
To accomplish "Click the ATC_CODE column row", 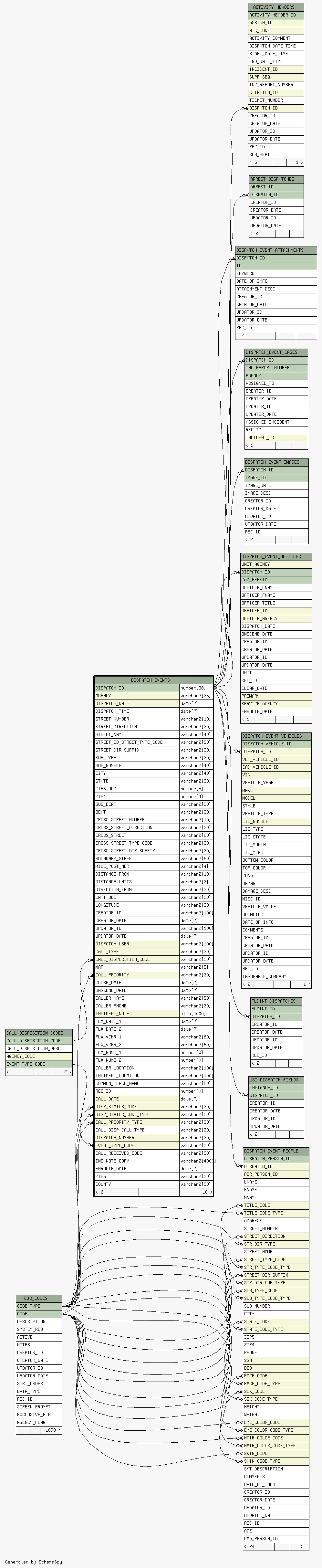I will tap(276, 30).
